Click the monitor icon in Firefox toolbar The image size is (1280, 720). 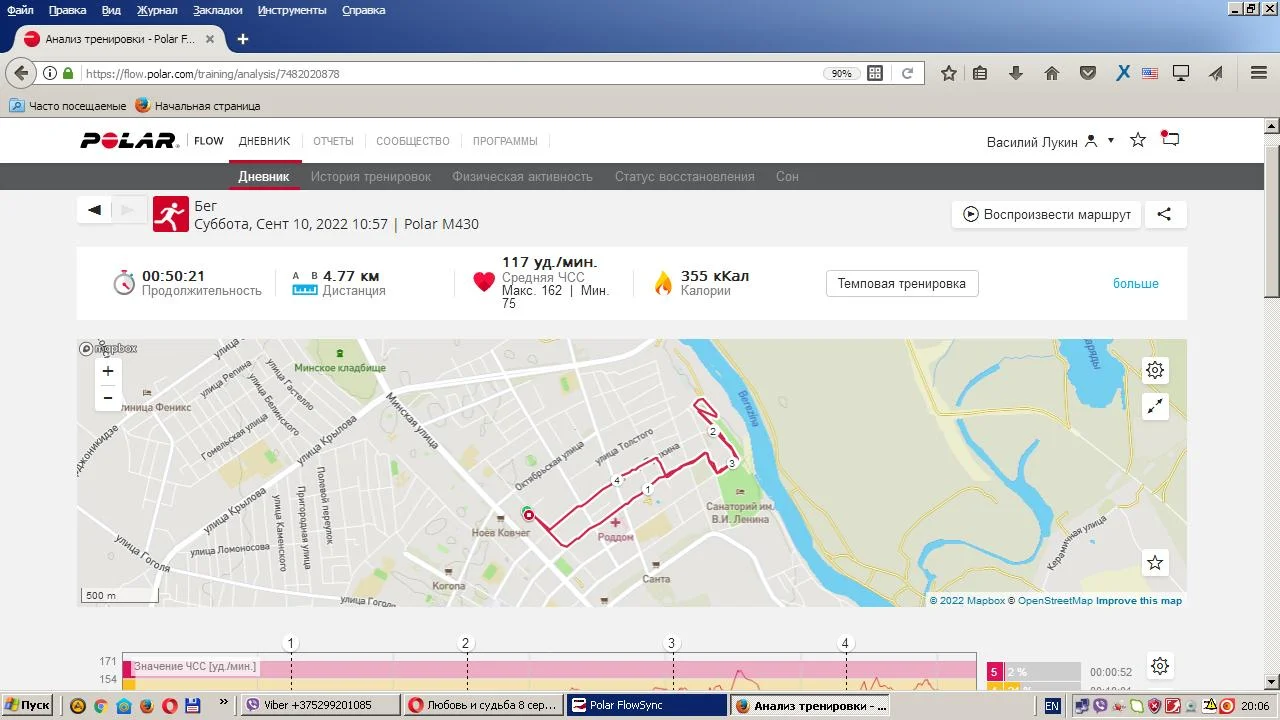click(x=1181, y=73)
